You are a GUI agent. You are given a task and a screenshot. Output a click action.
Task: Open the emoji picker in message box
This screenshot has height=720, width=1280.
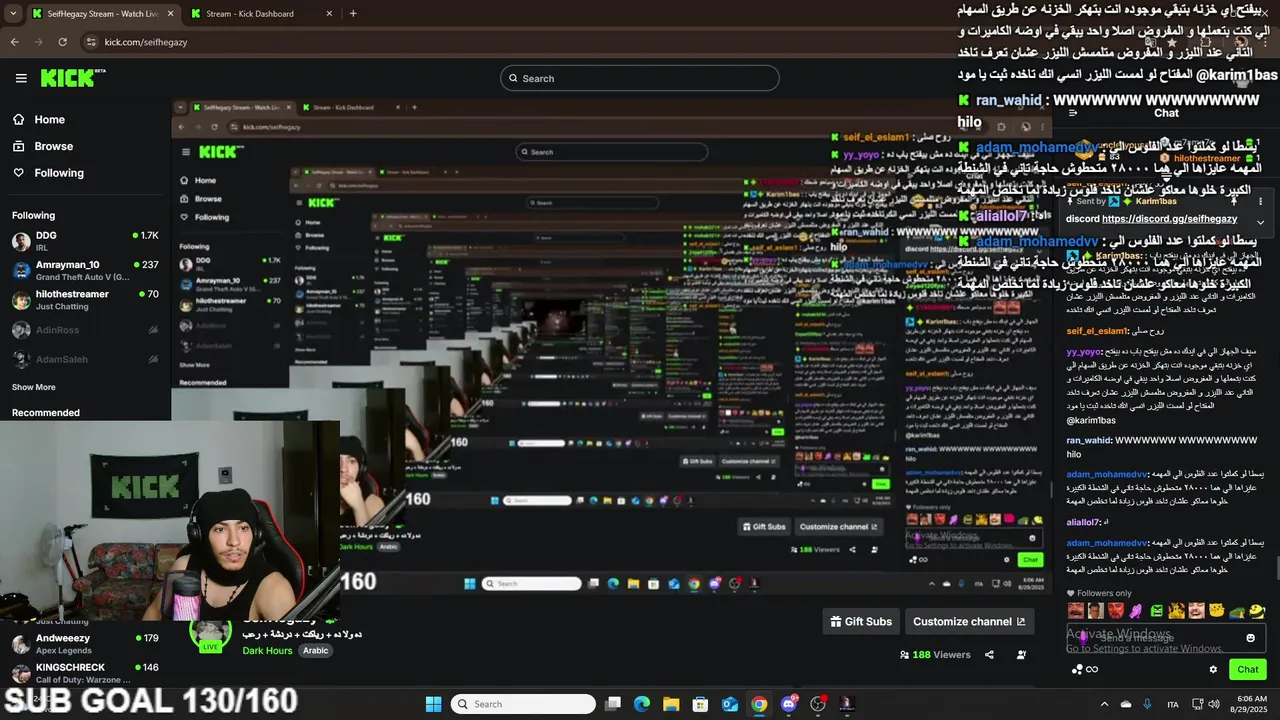[1250, 638]
